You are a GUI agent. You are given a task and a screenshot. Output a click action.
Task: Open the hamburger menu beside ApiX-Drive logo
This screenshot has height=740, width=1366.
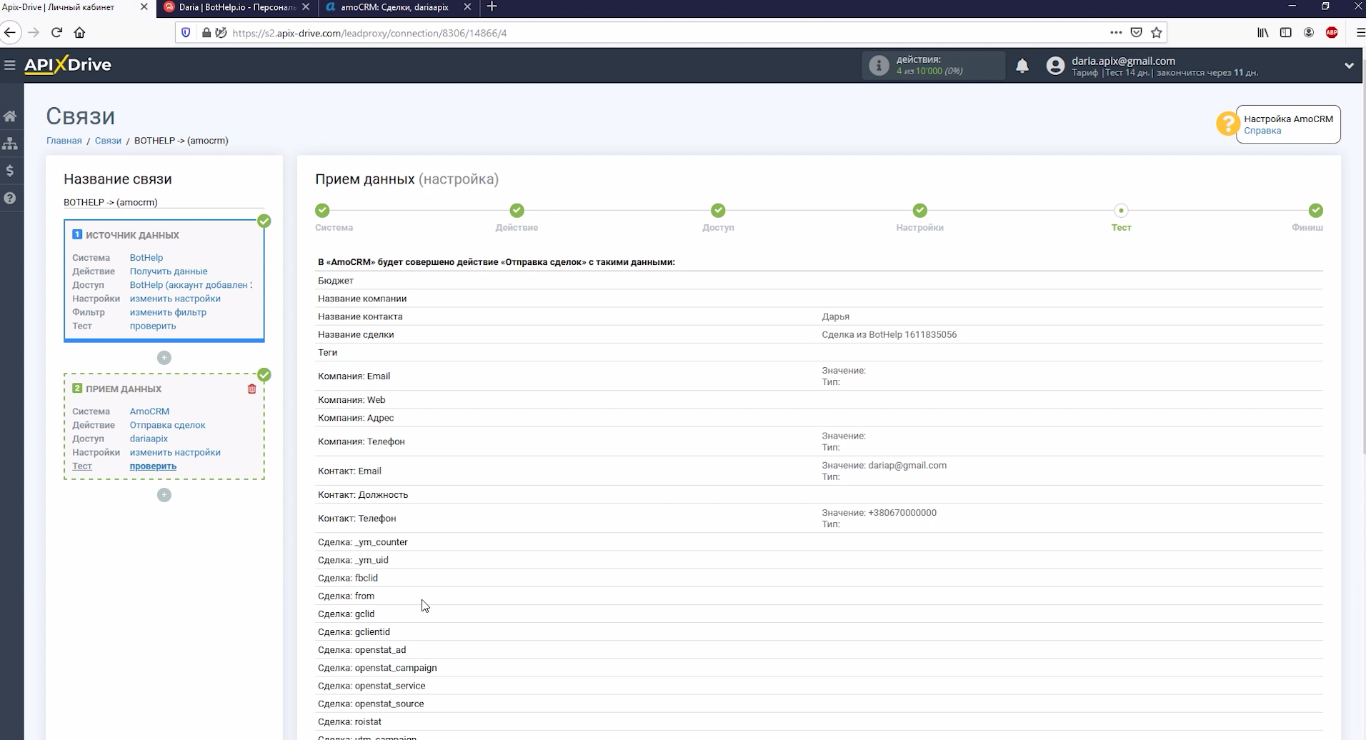pos(10,65)
